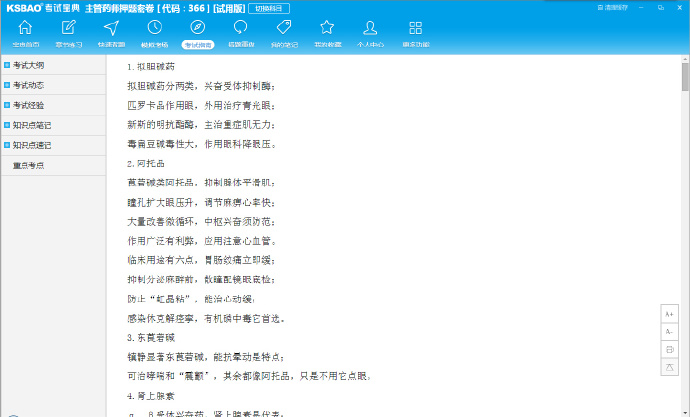This screenshot has height=417, width=690.
Task: Open the home page house icon
Action: (x=25, y=27)
